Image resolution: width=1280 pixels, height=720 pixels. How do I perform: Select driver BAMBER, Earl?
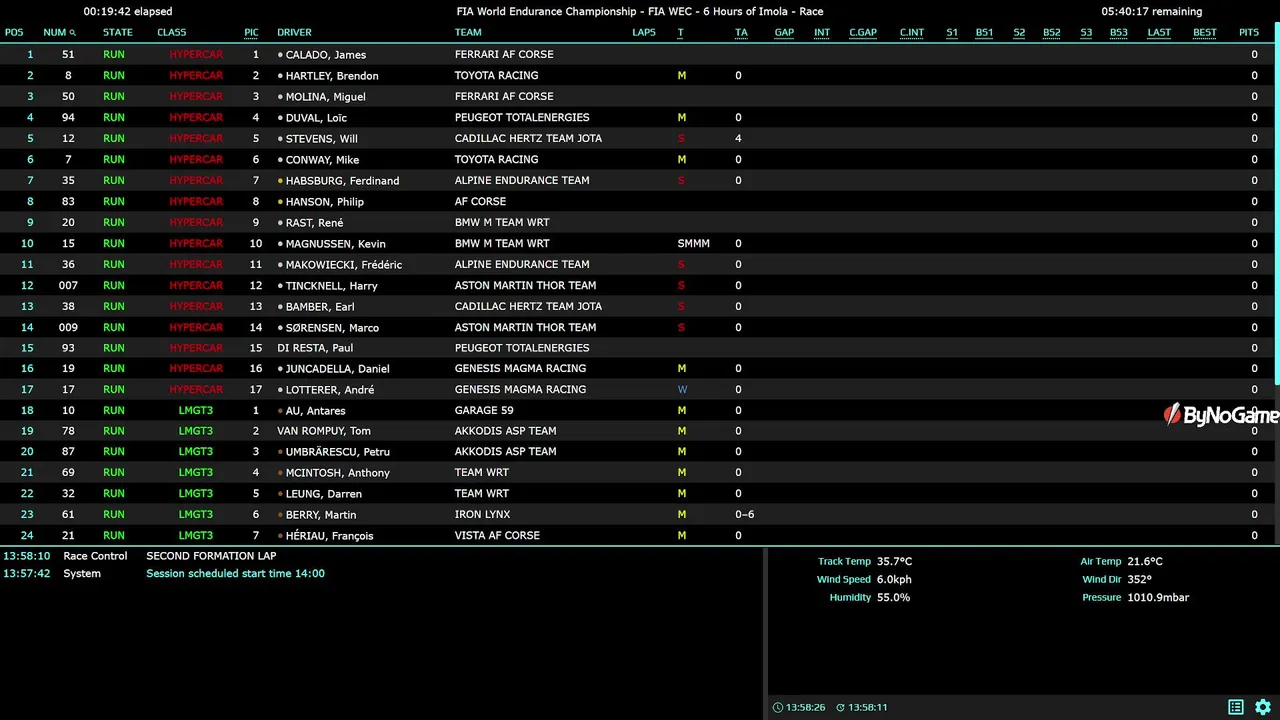point(320,307)
